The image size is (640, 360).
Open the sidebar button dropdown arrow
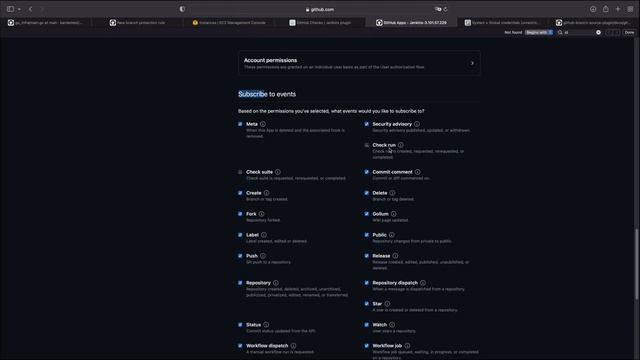coord(19,9)
